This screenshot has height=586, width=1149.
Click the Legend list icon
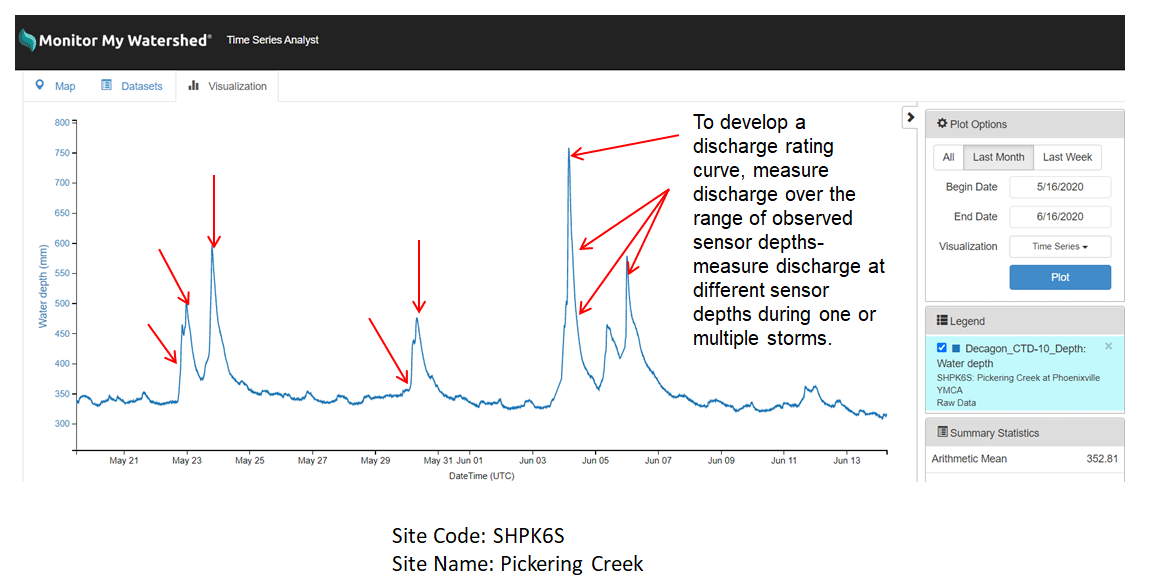coord(941,318)
